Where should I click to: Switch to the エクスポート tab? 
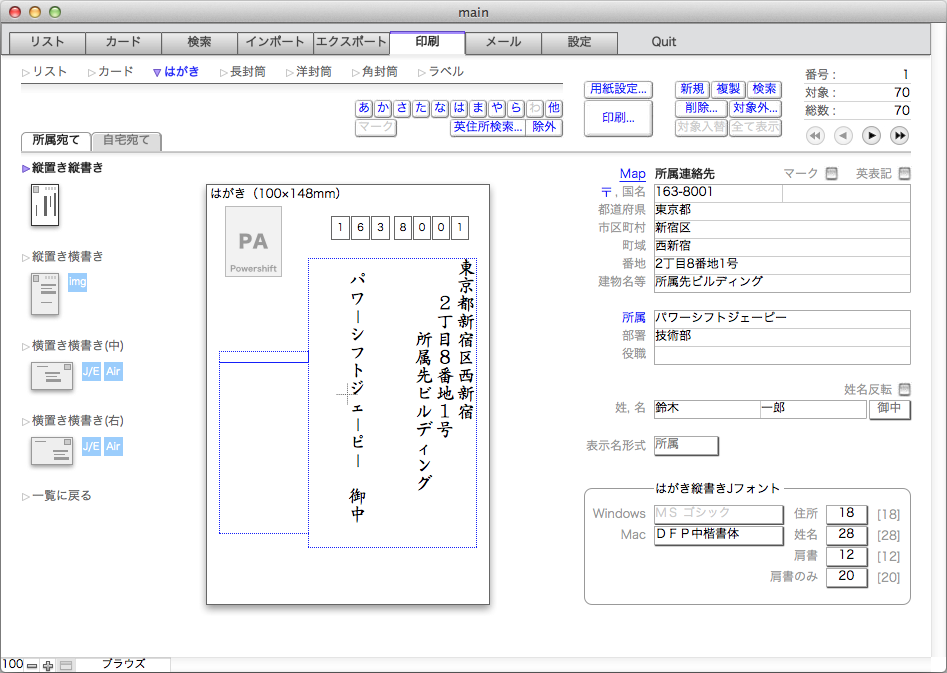(351, 42)
